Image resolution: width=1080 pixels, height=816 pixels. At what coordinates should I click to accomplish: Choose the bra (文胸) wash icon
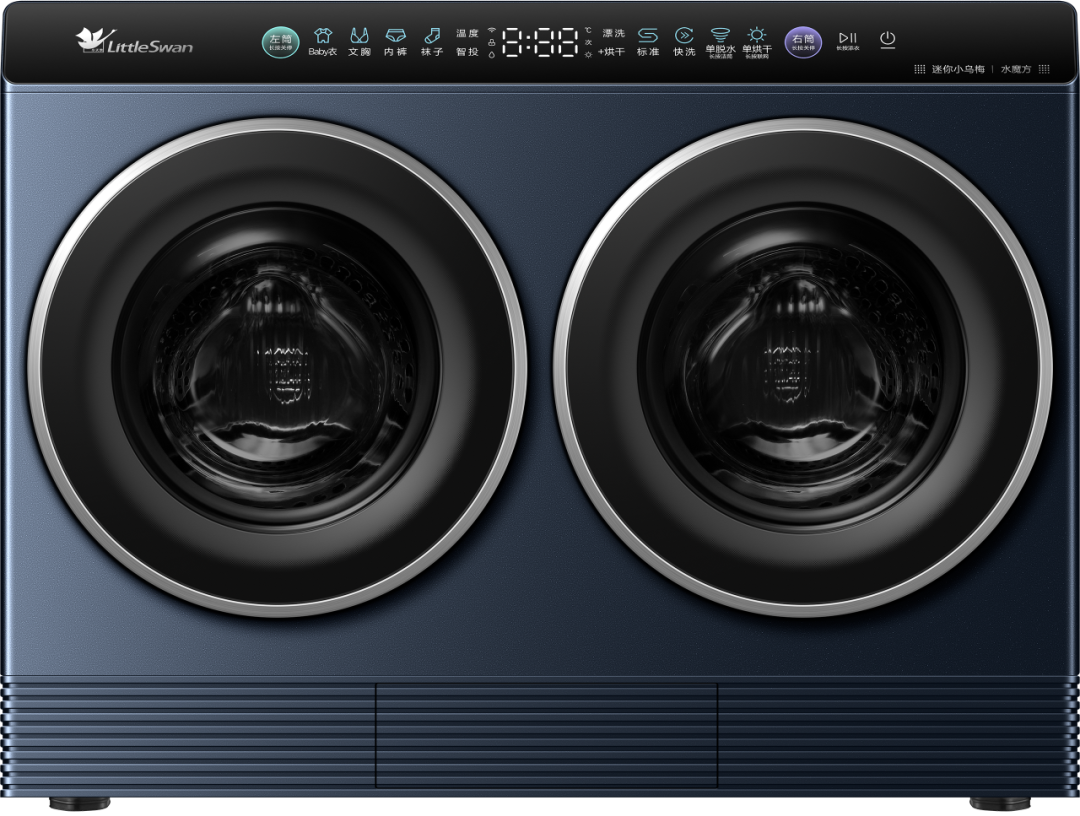tap(359, 41)
